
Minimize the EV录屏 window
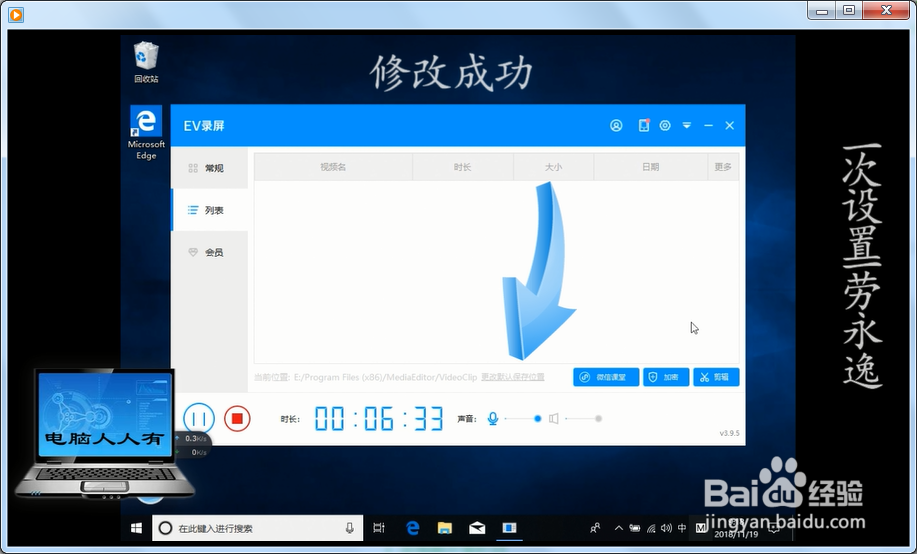coord(708,125)
